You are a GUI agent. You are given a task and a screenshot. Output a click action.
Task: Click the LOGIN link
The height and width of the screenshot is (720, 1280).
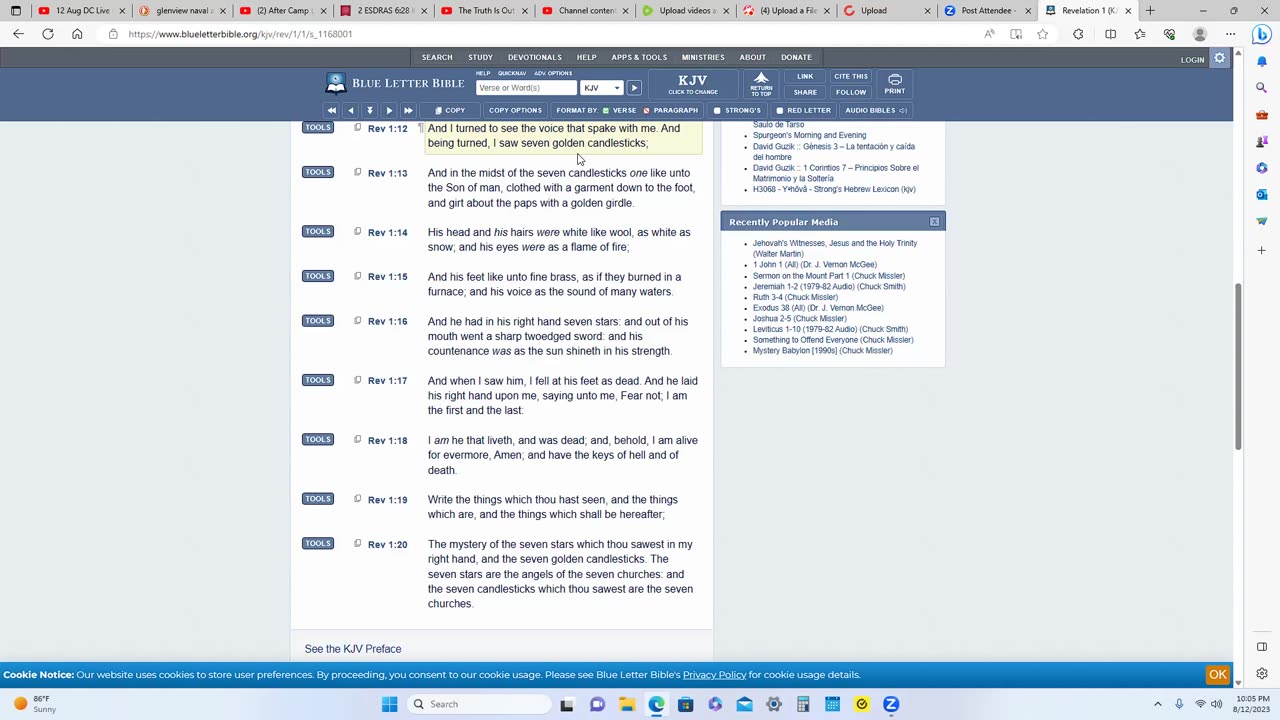tap(1192, 60)
